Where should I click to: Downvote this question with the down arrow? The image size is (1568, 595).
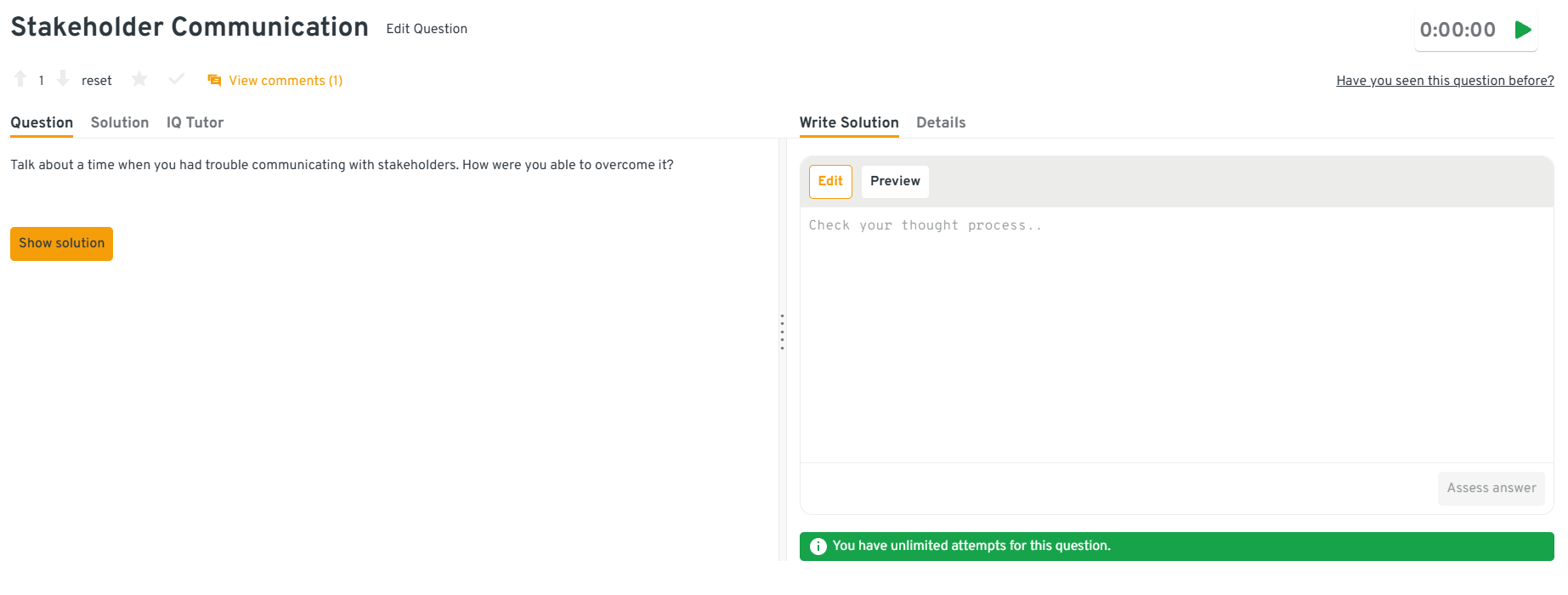pyautogui.click(x=63, y=79)
